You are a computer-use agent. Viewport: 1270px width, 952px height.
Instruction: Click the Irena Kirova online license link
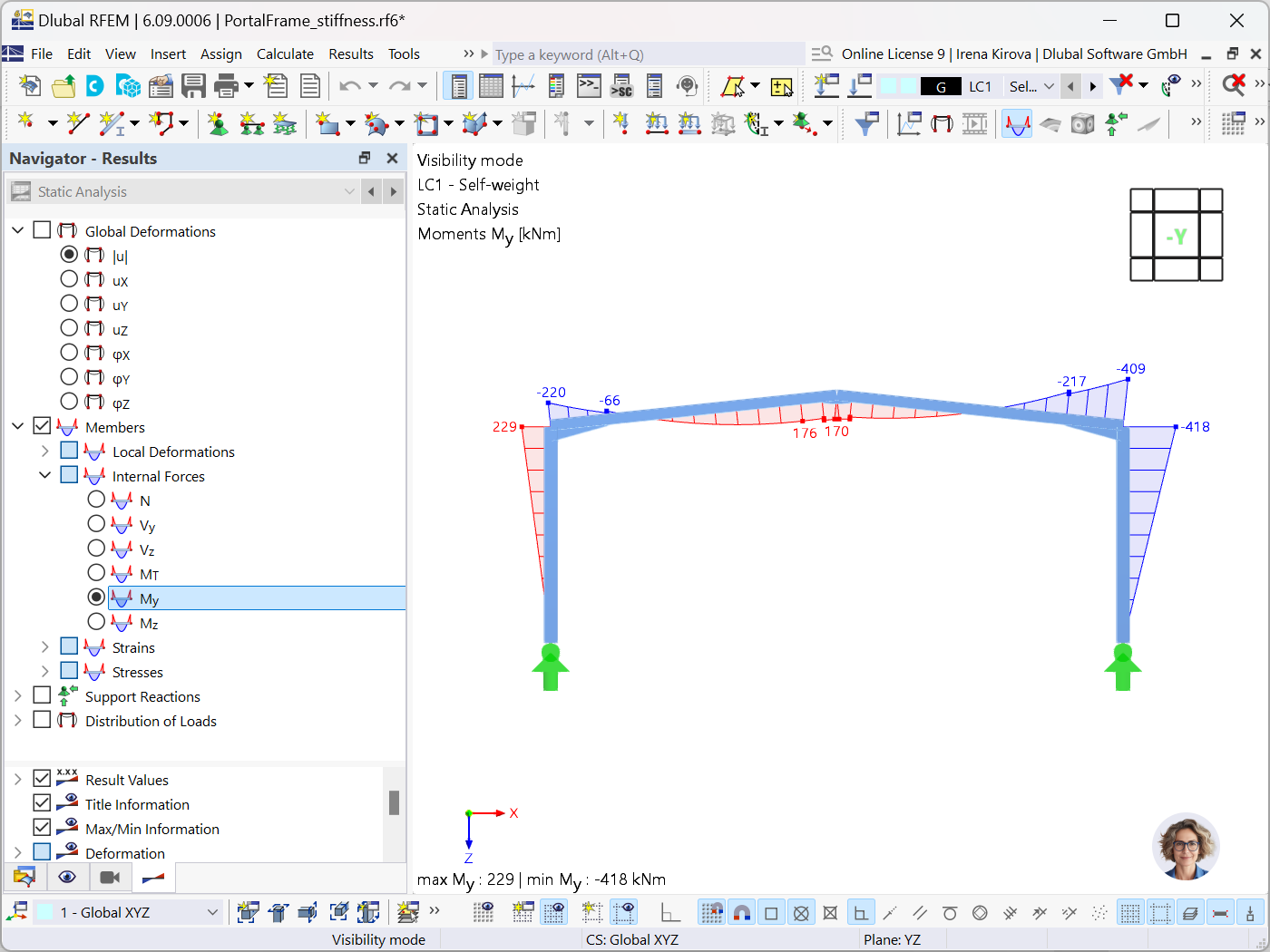pyautogui.click(x=993, y=54)
